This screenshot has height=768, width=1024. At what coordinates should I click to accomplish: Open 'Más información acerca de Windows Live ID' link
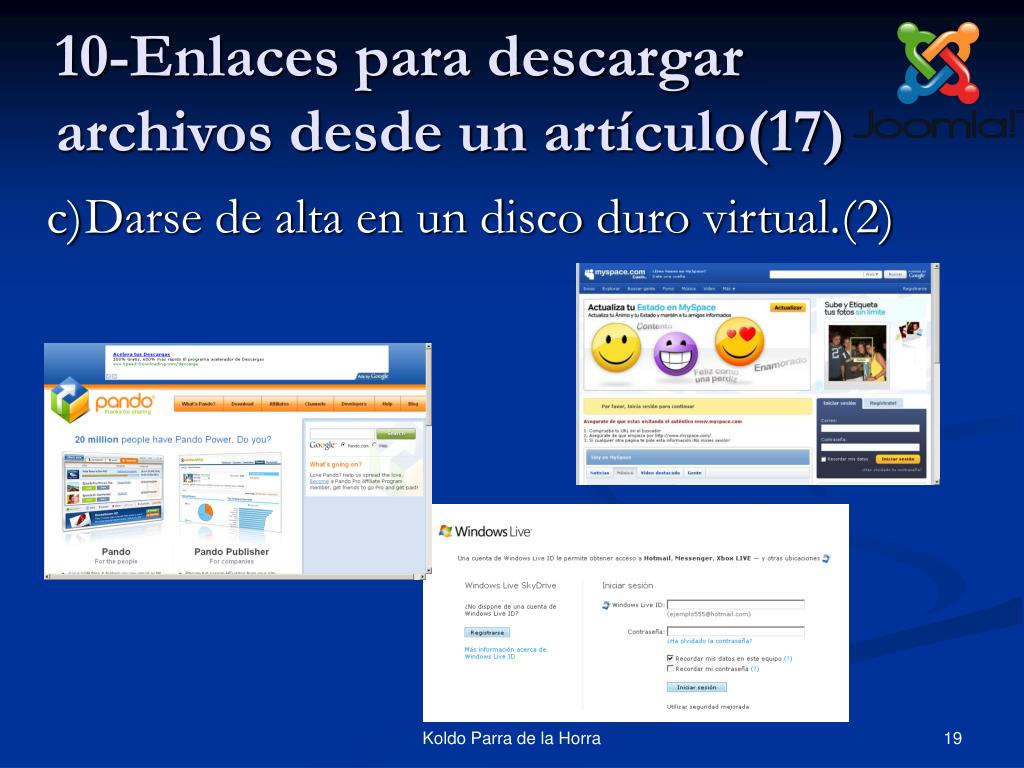(505, 653)
